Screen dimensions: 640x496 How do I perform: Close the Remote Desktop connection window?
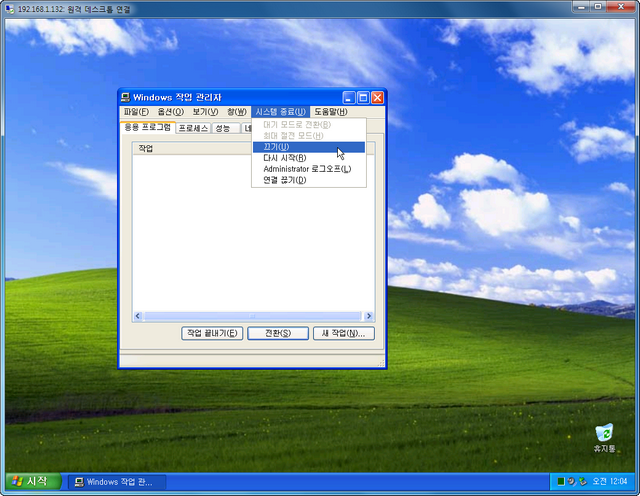[x=620, y=7]
